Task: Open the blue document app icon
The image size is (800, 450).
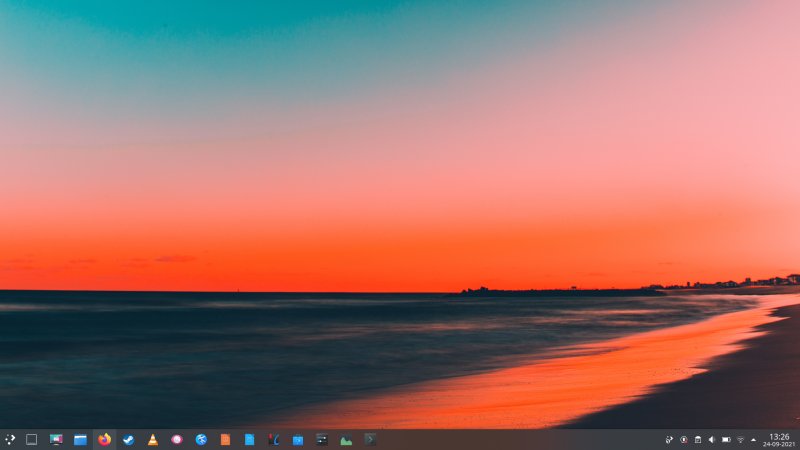Action: tap(249, 439)
